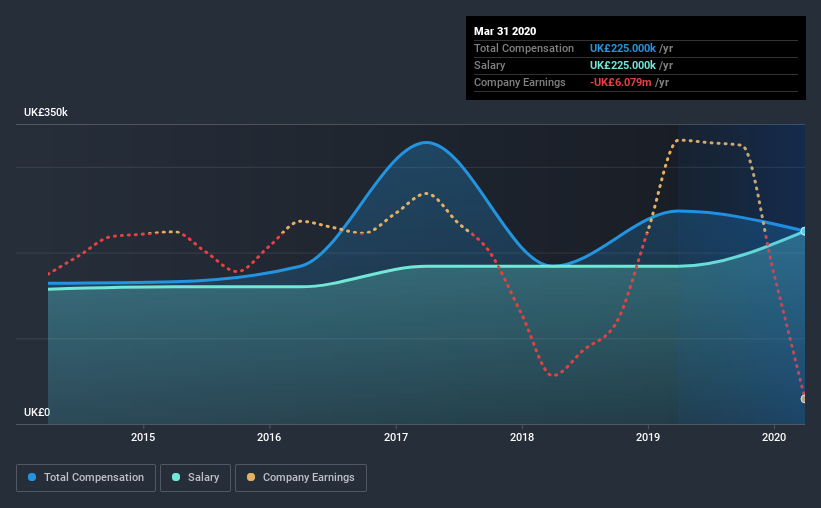Viewport: 821px width, 508px height.
Task: Click the -UK£6.079m earnings value
Action: 620,82
